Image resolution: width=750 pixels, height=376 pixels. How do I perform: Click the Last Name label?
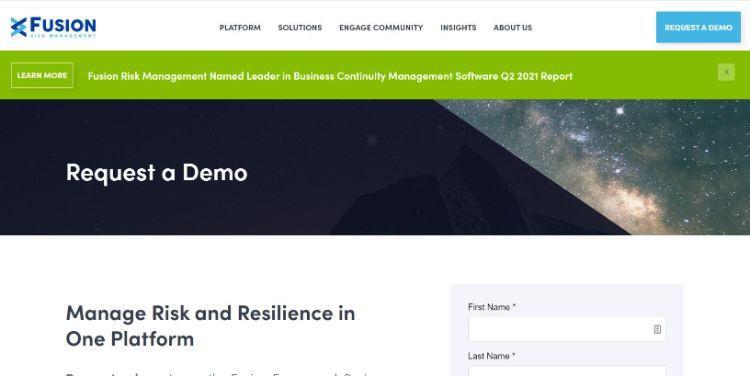(x=491, y=356)
